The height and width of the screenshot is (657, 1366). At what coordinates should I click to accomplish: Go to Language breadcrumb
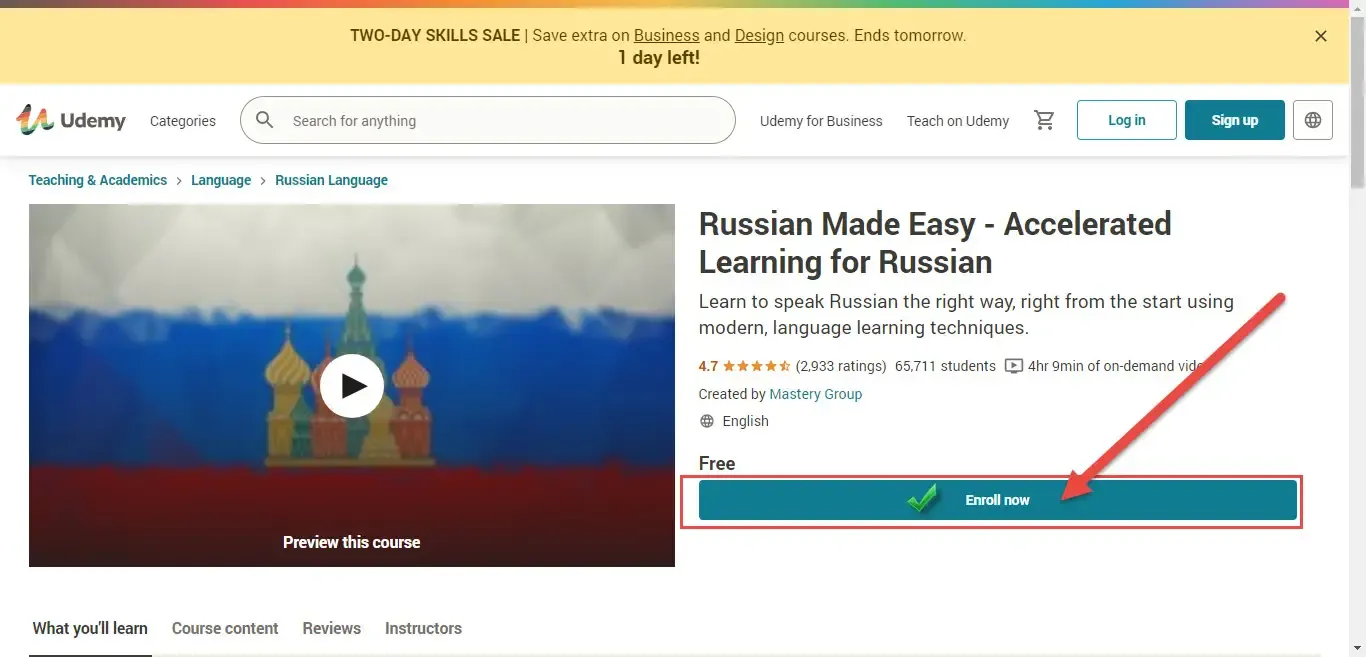221,180
